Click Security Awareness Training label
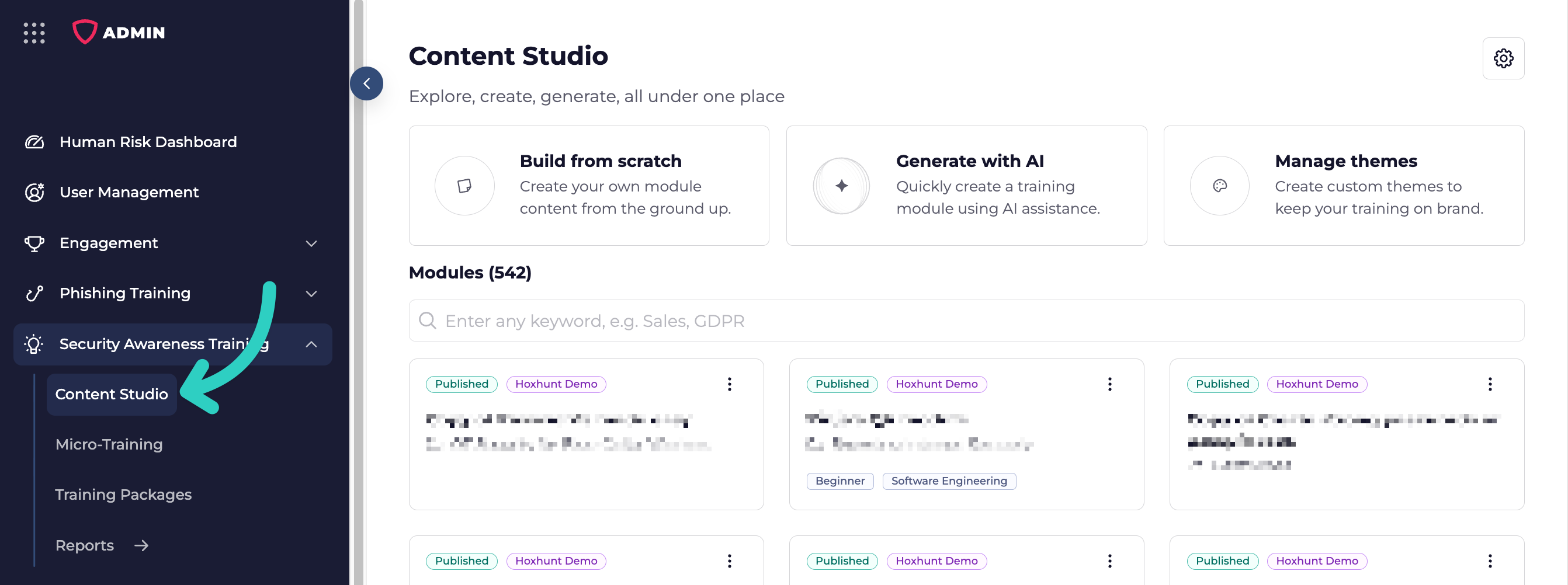The height and width of the screenshot is (585, 1568). tap(164, 344)
